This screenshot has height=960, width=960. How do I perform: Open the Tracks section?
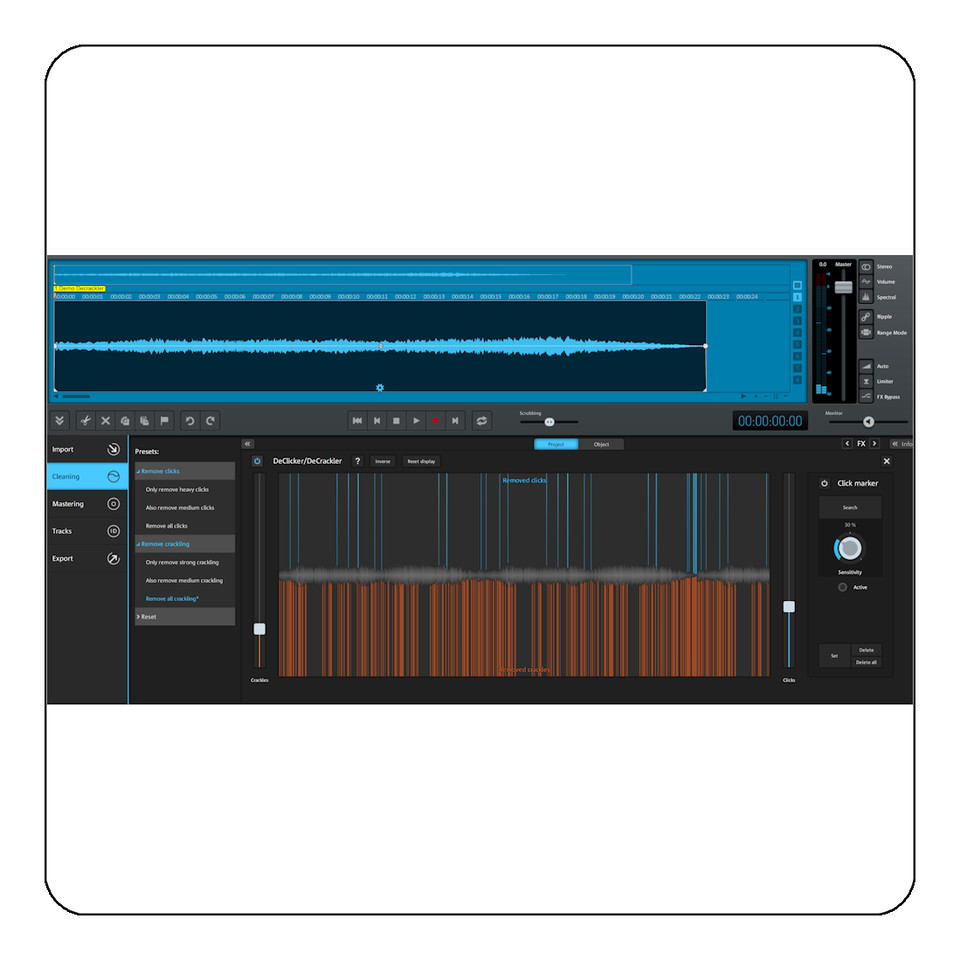point(87,531)
